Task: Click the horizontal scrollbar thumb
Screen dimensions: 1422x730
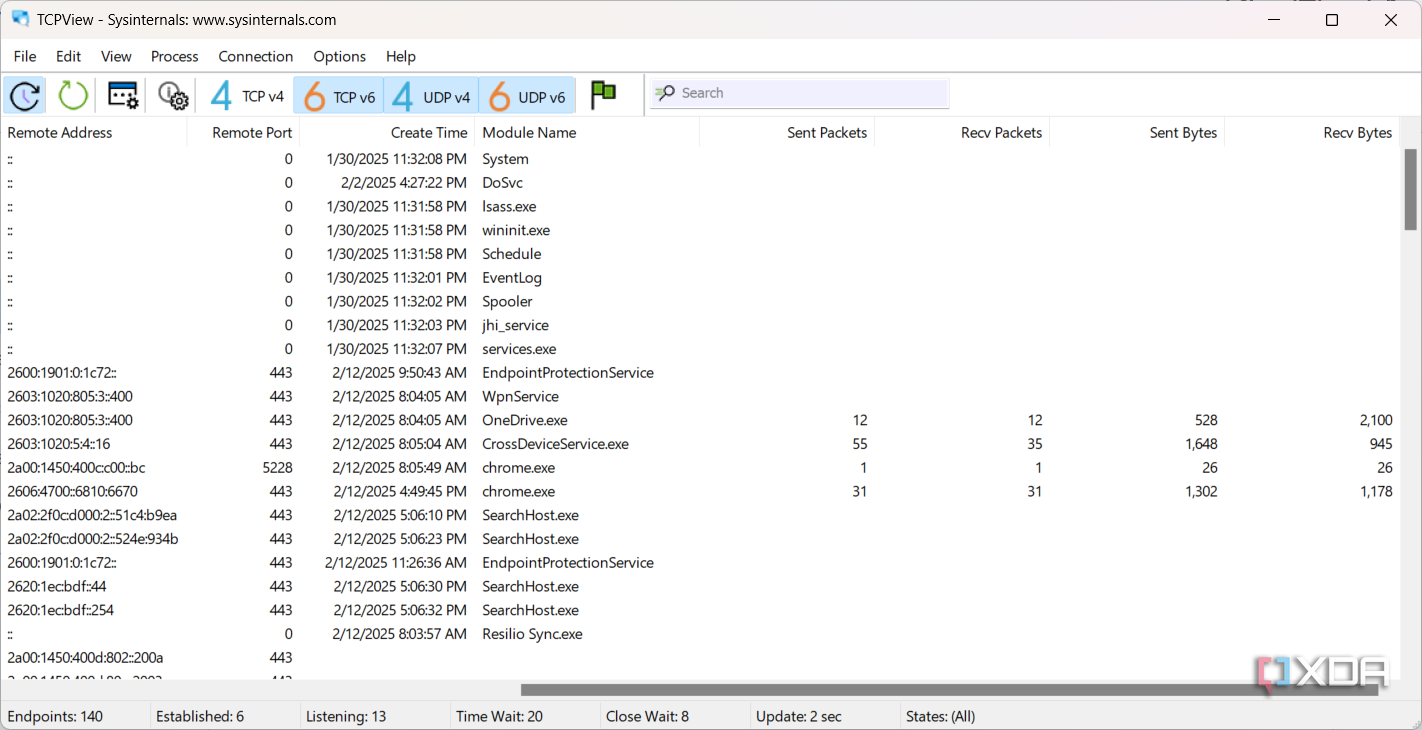Action: click(x=949, y=689)
